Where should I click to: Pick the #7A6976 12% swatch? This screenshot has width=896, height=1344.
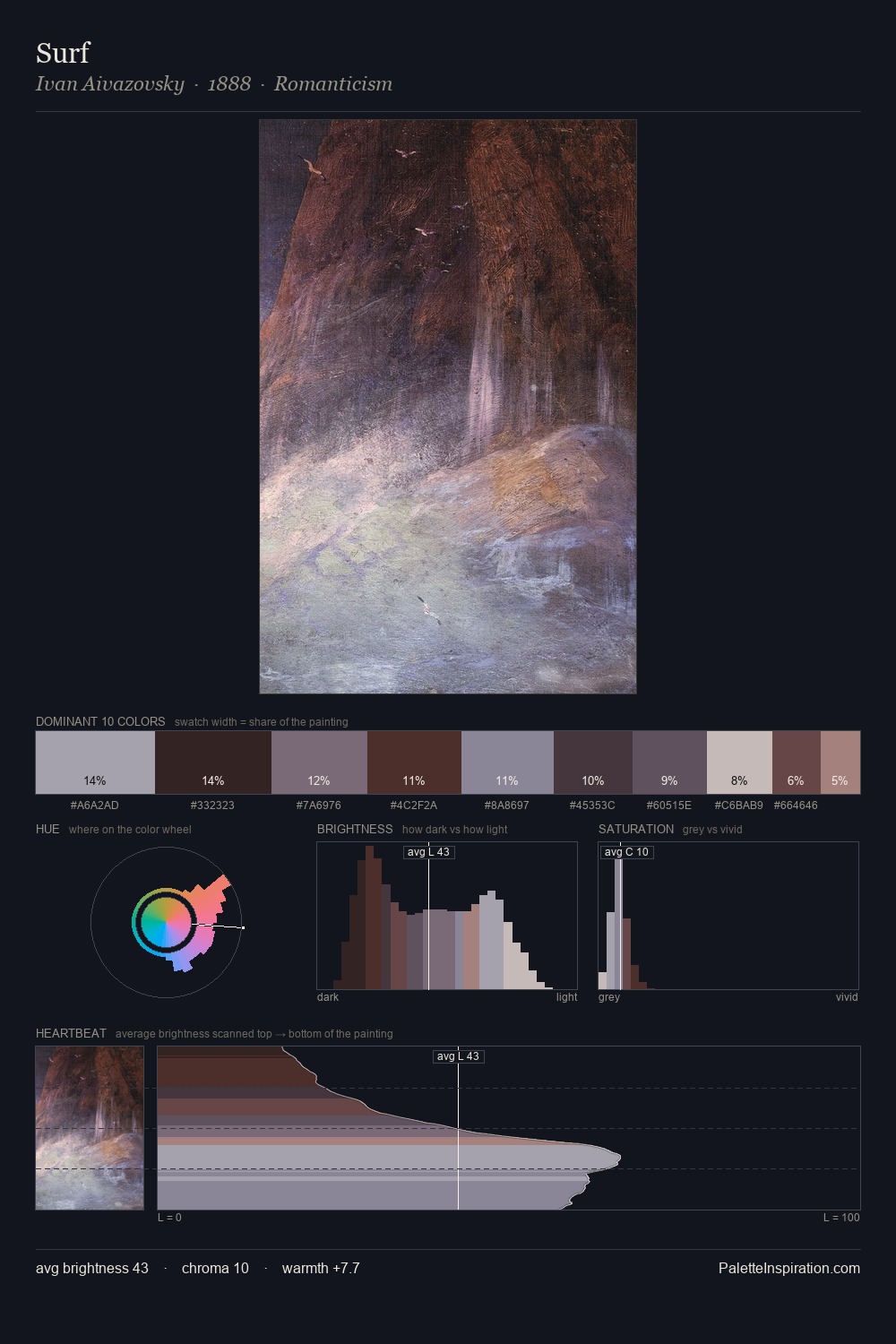(319, 762)
